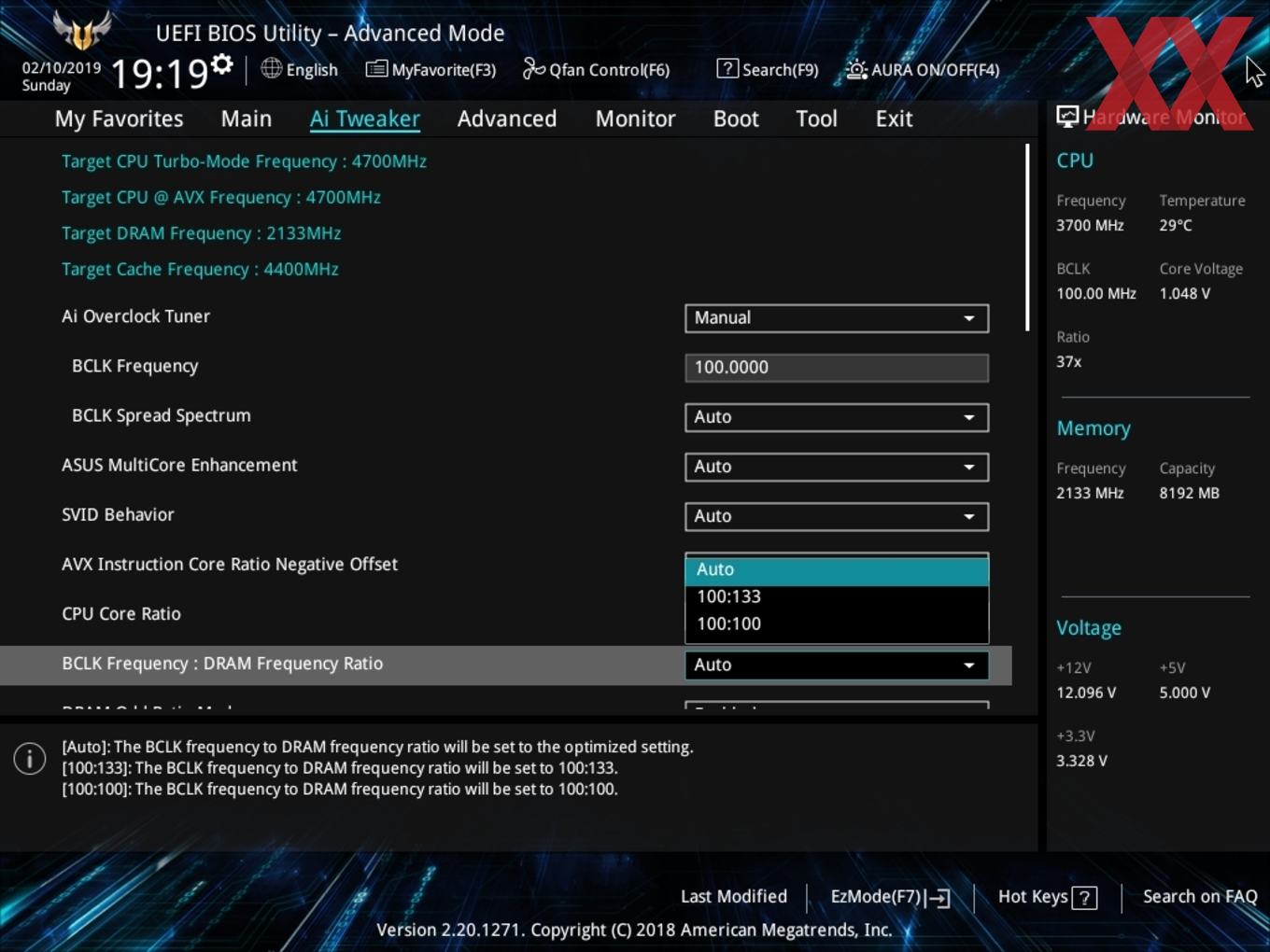
Task: Switch to the Tool tab
Action: click(816, 119)
